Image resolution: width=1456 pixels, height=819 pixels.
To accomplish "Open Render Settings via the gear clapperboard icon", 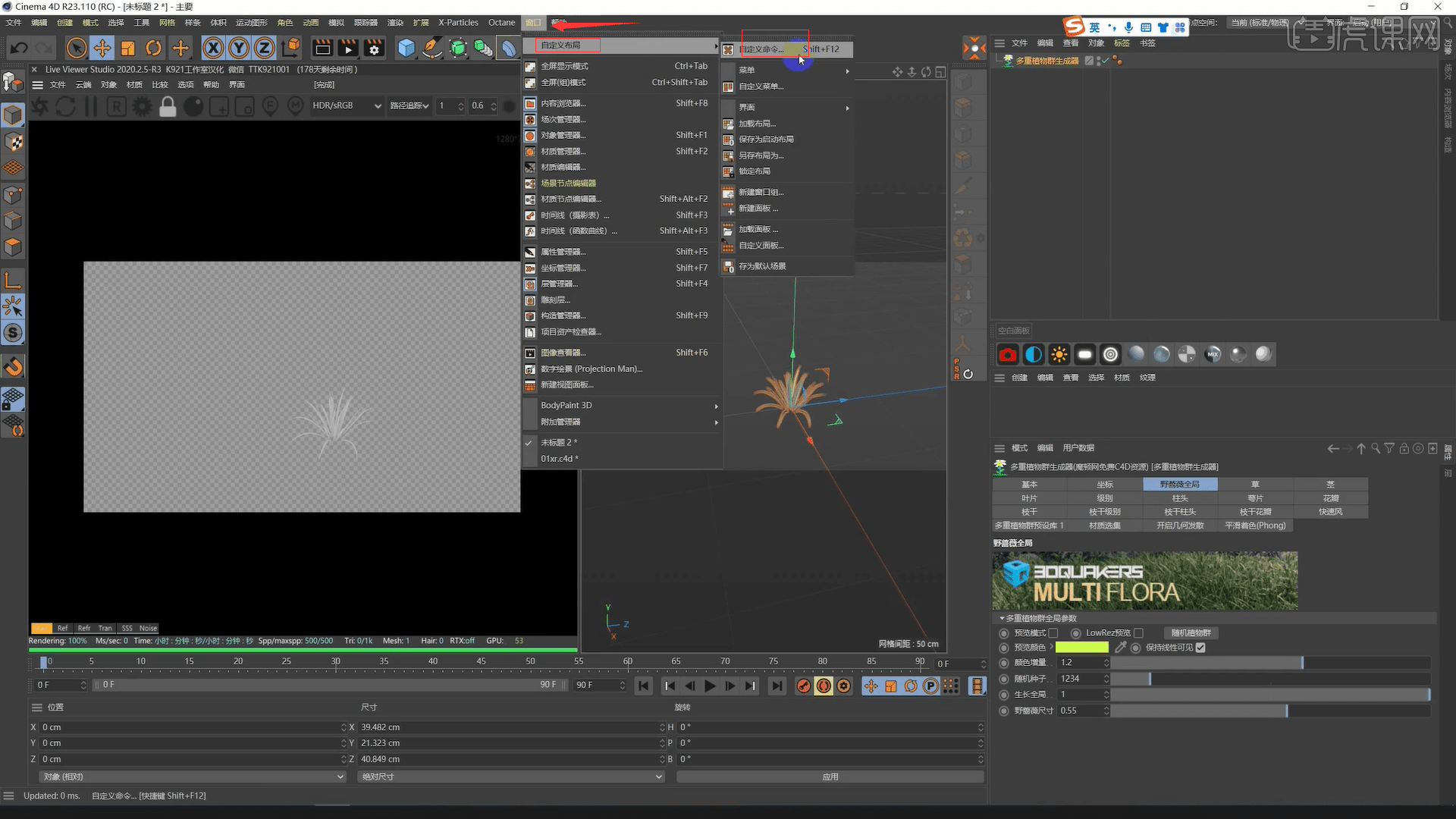I will coord(374,48).
